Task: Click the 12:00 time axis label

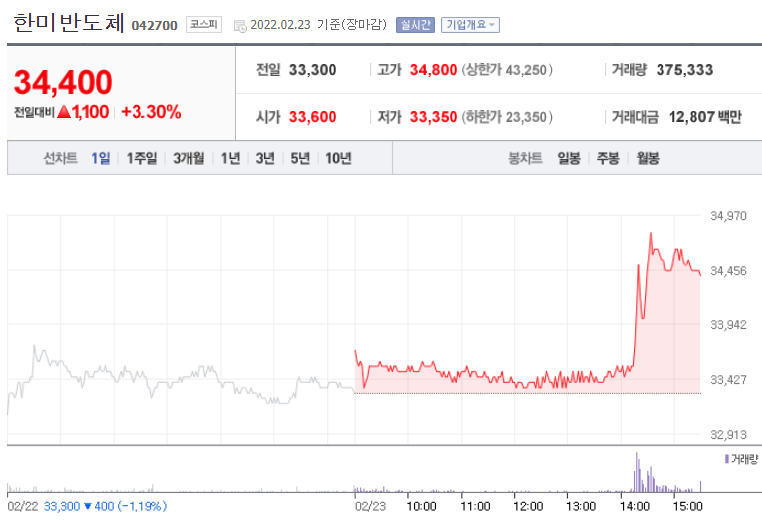Action: tap(528, 507)
